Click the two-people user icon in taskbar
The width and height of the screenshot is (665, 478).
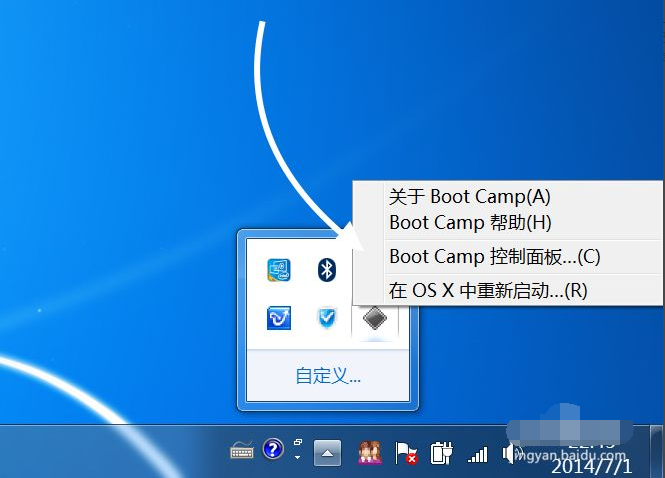point(369,453)
